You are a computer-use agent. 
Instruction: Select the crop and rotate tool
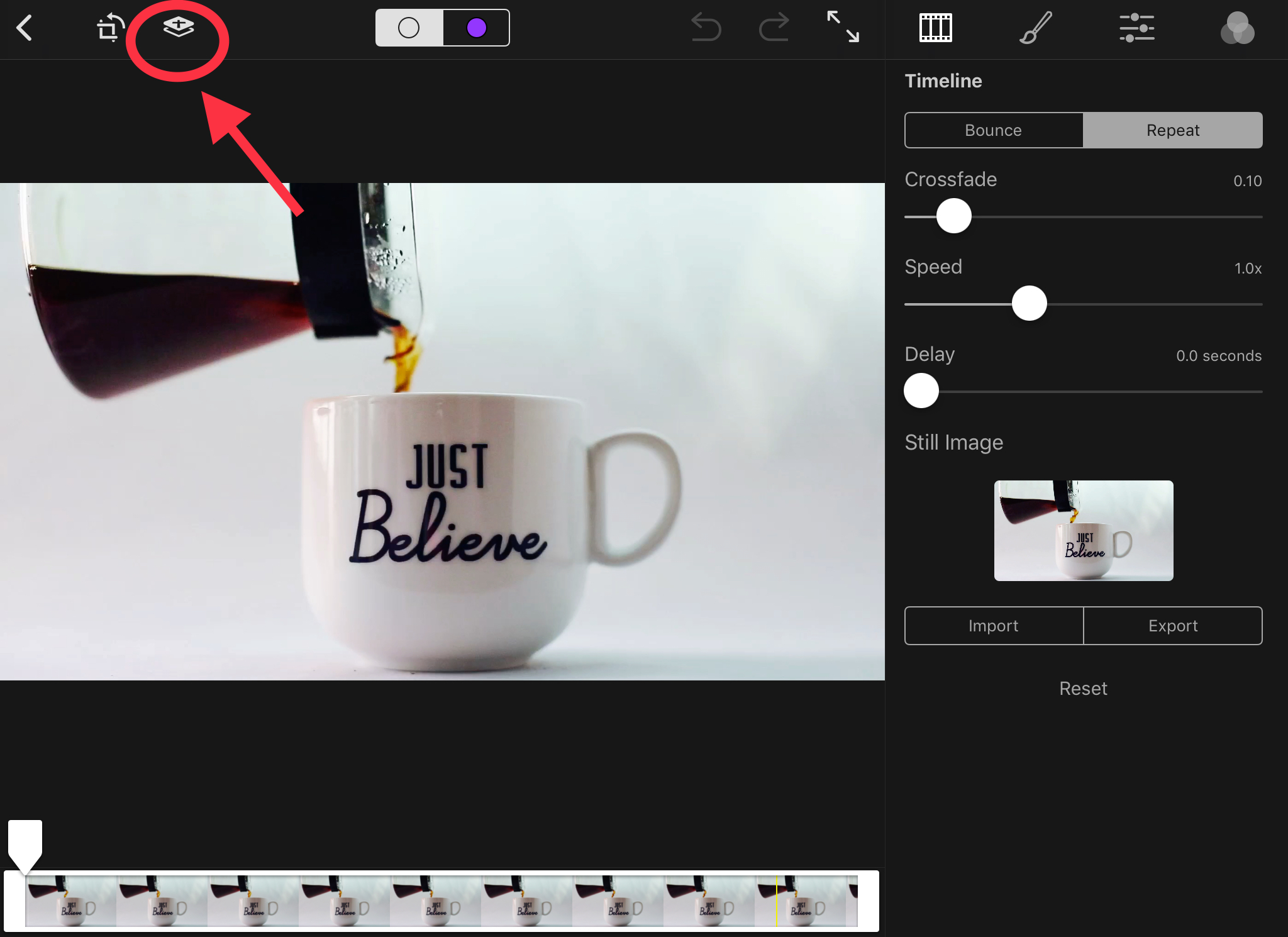pyautogui.click(x=108, y=28)
